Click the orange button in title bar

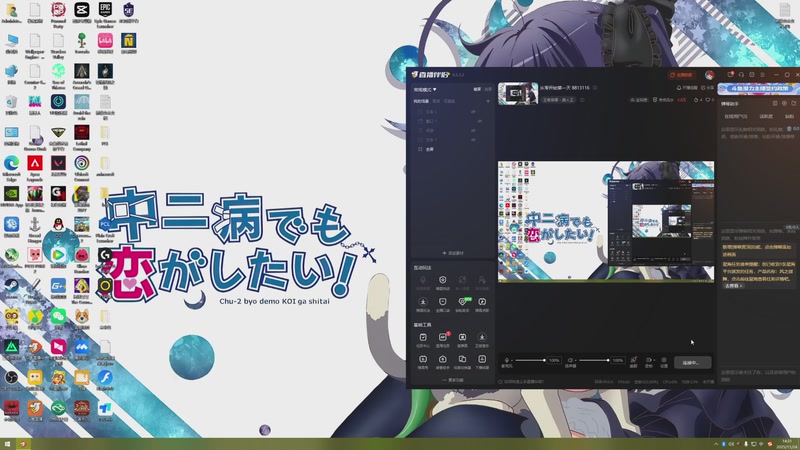pos(681,75)
